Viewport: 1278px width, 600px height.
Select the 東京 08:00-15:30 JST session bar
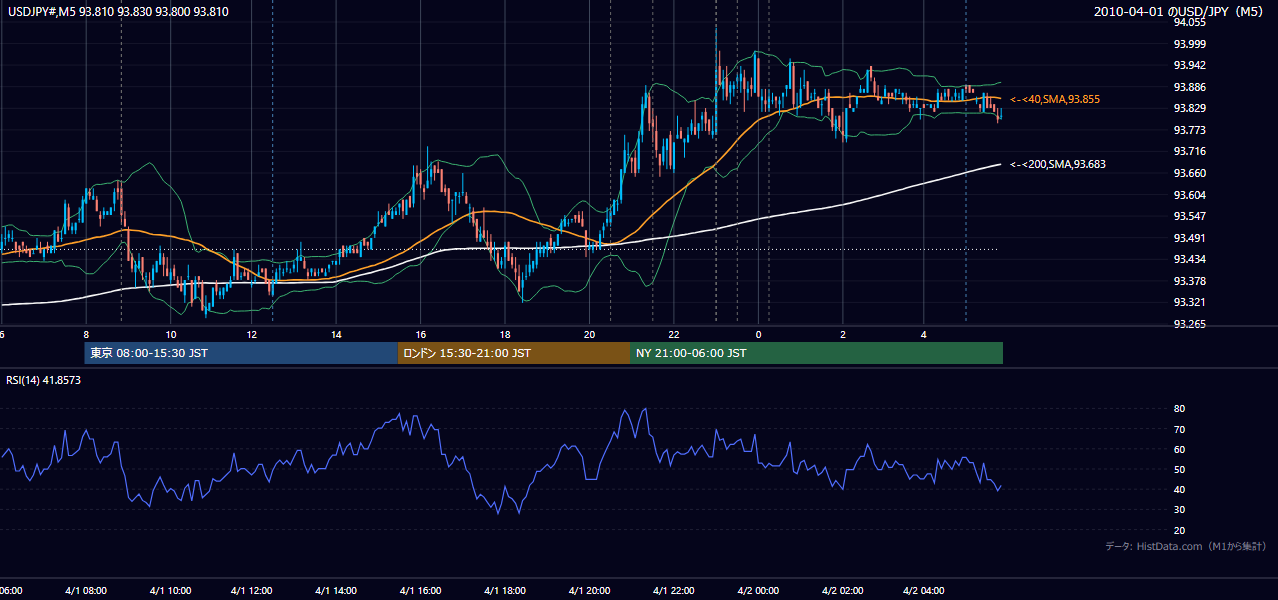click(241, 353)
